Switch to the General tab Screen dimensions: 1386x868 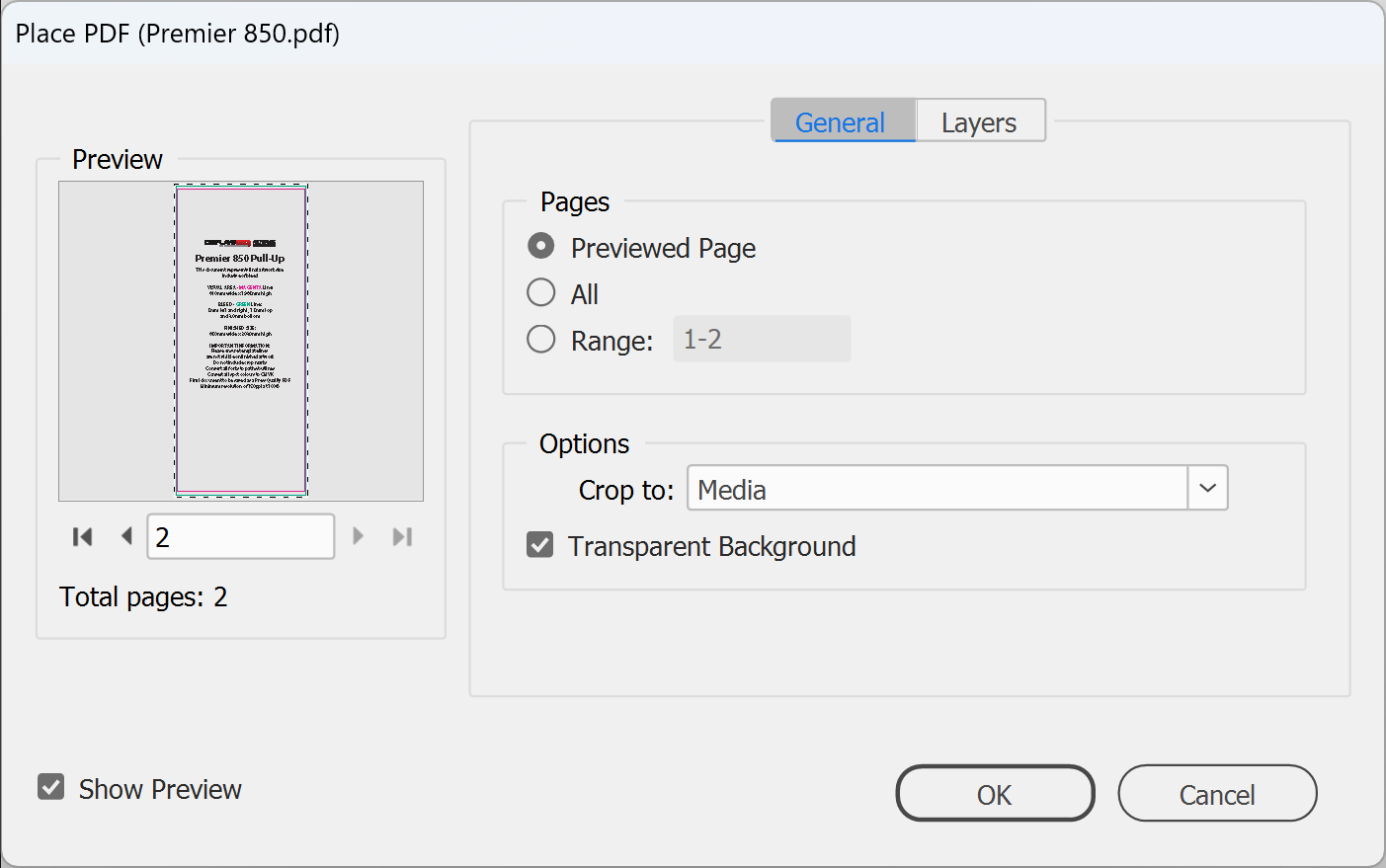point(843,121)
